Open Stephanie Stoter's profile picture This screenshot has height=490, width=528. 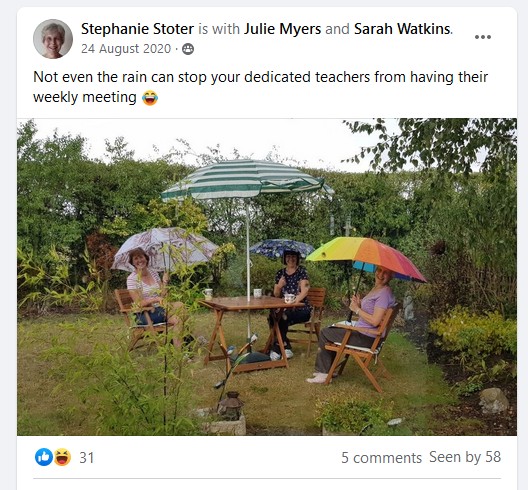53,39
